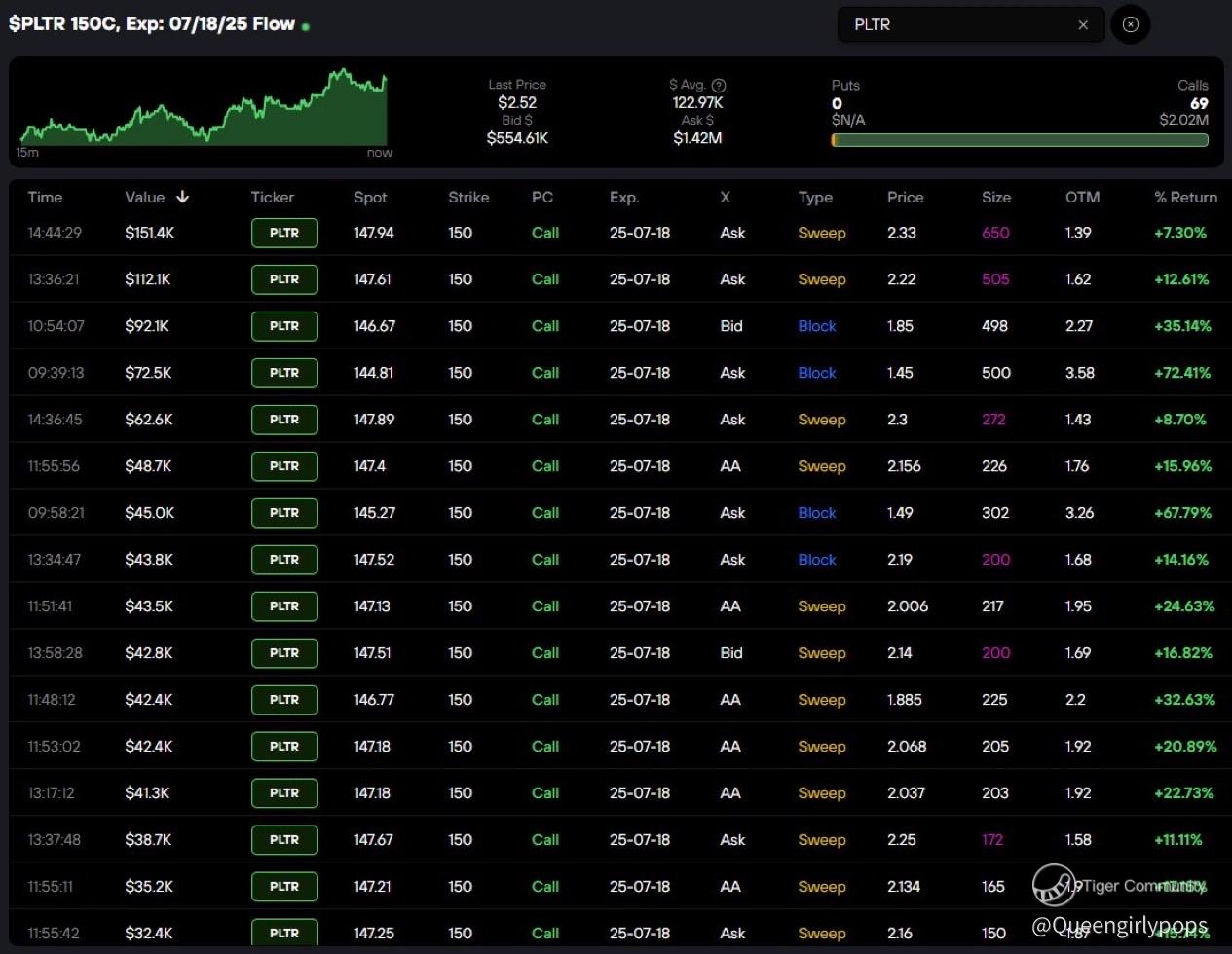Image resolution: width=1232 pixels, height=954 pixels.
Task: Click the Calls $2.02M total
Action: point(1183,120)
